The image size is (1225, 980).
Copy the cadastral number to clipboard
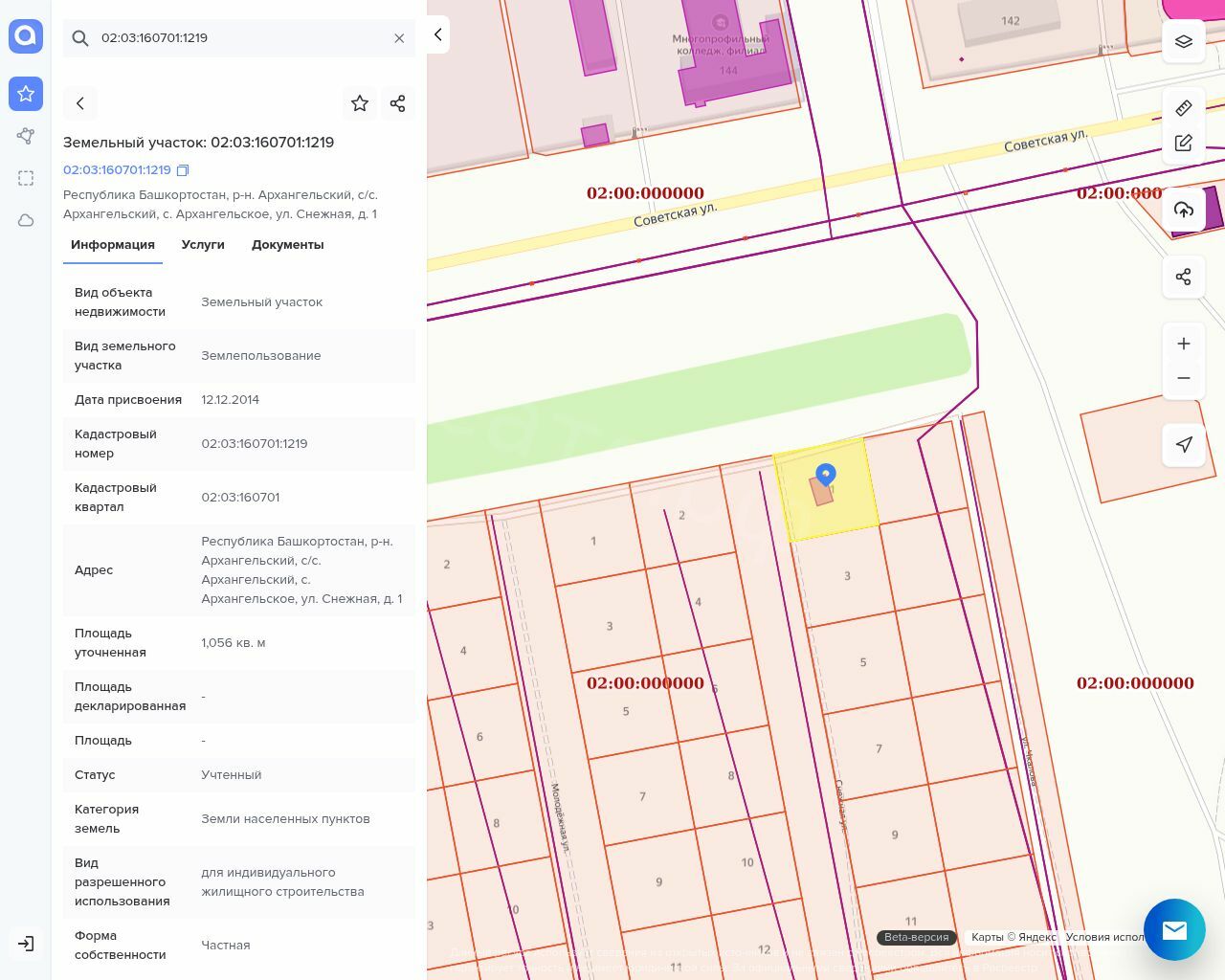pos(183,170)
